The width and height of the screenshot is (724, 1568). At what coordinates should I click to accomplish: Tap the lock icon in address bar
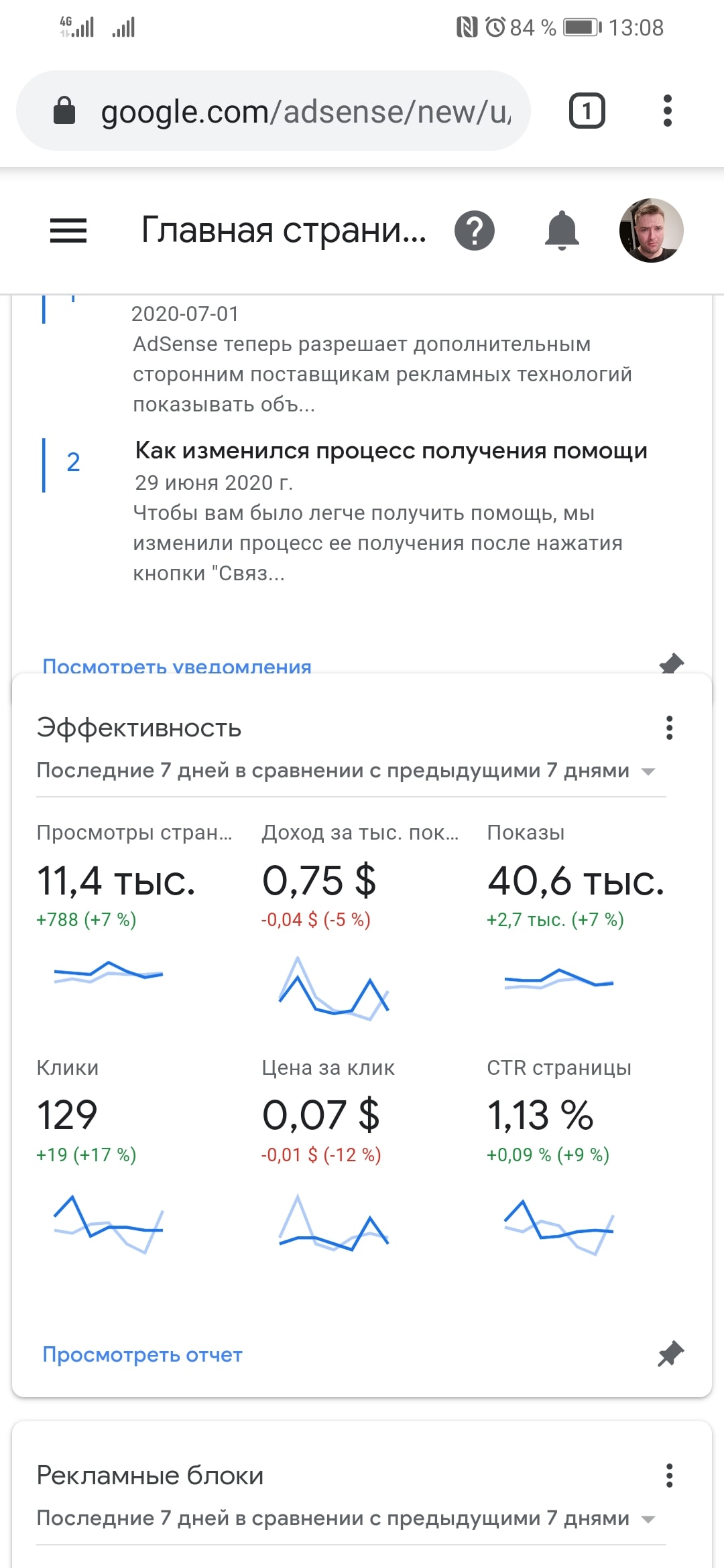pos(64,111)
